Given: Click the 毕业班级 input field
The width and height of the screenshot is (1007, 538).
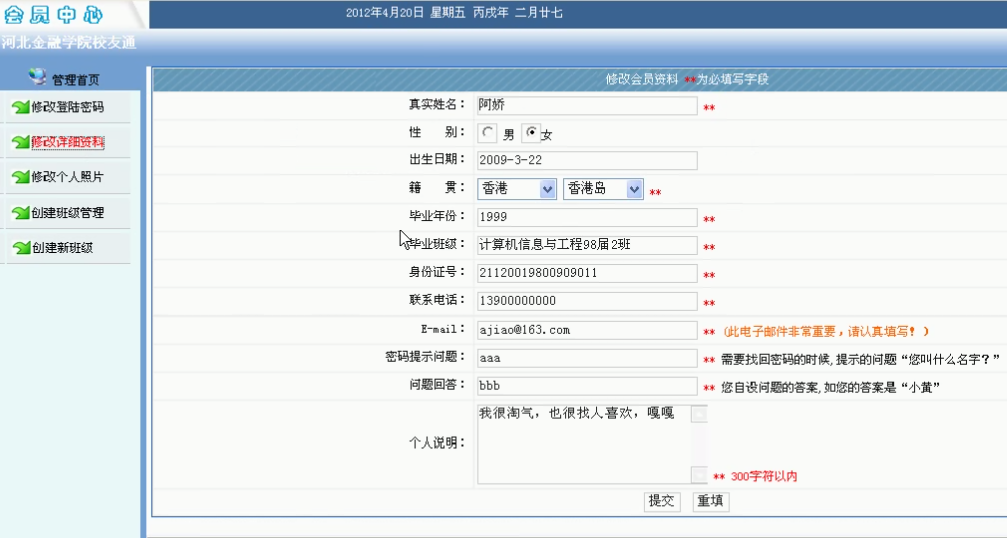Looking at the screenshot, I should tap(587, 245).
